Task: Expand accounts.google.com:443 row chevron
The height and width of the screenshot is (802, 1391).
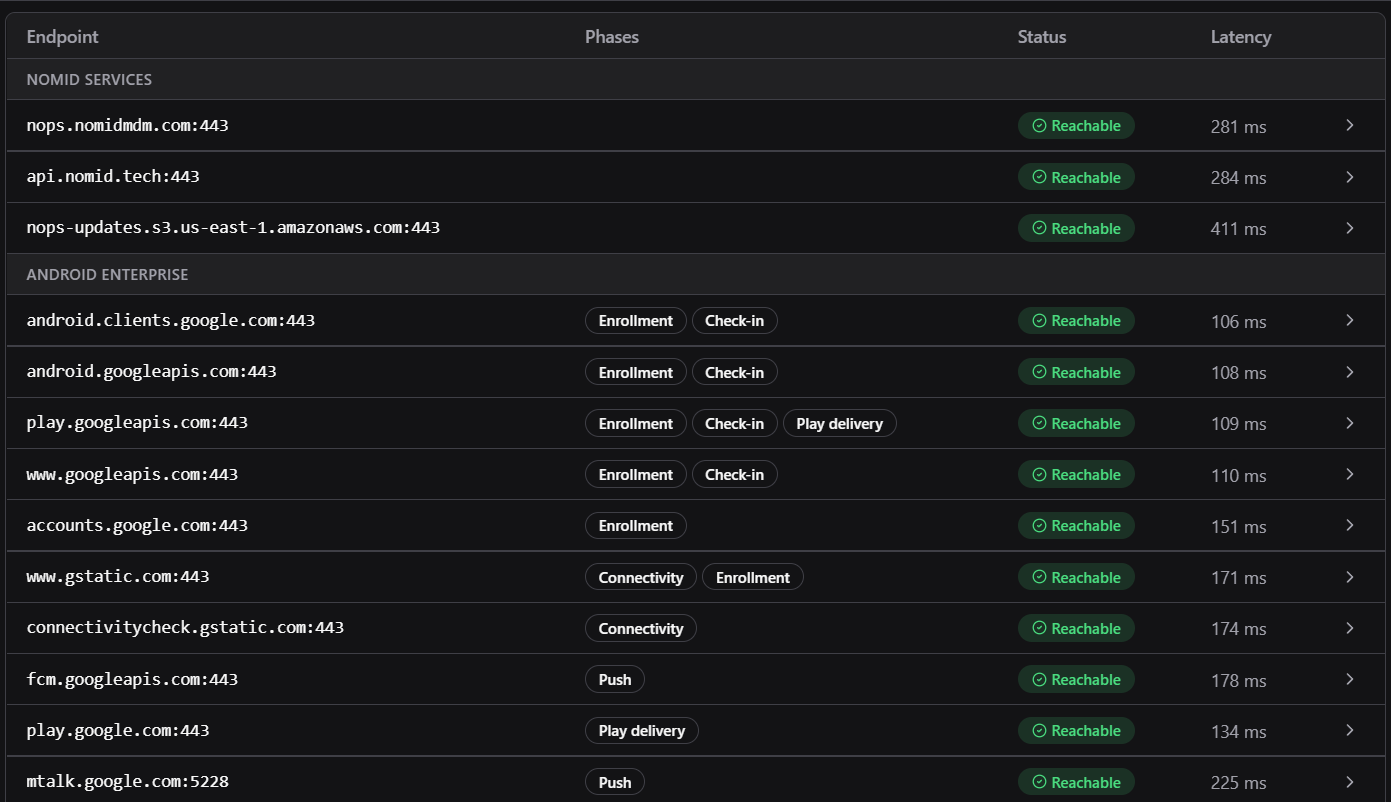Action: point(1349,525)
